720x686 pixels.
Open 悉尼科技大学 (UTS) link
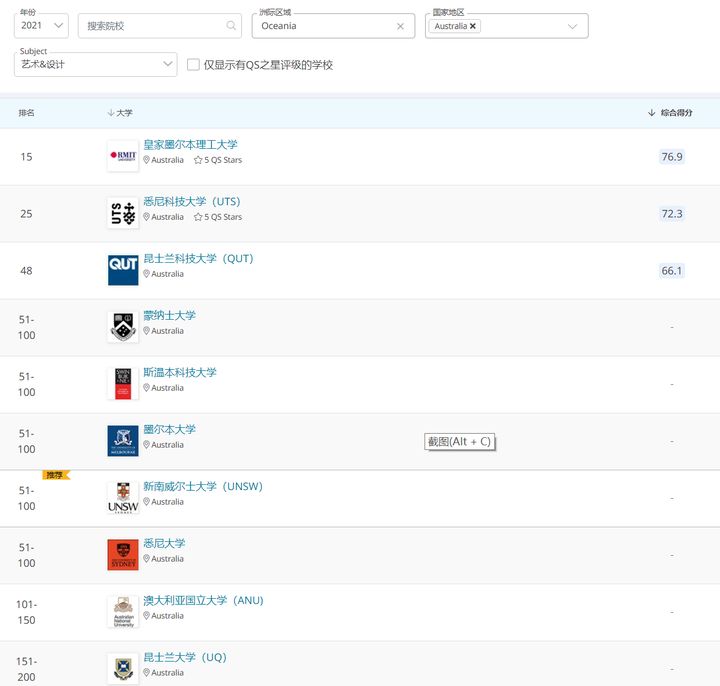pos(192,202)
